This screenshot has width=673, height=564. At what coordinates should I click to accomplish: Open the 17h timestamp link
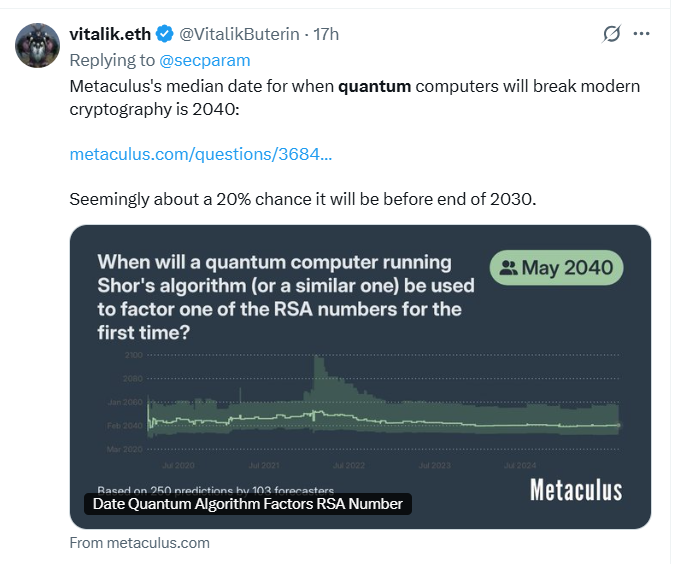[326, 34]
